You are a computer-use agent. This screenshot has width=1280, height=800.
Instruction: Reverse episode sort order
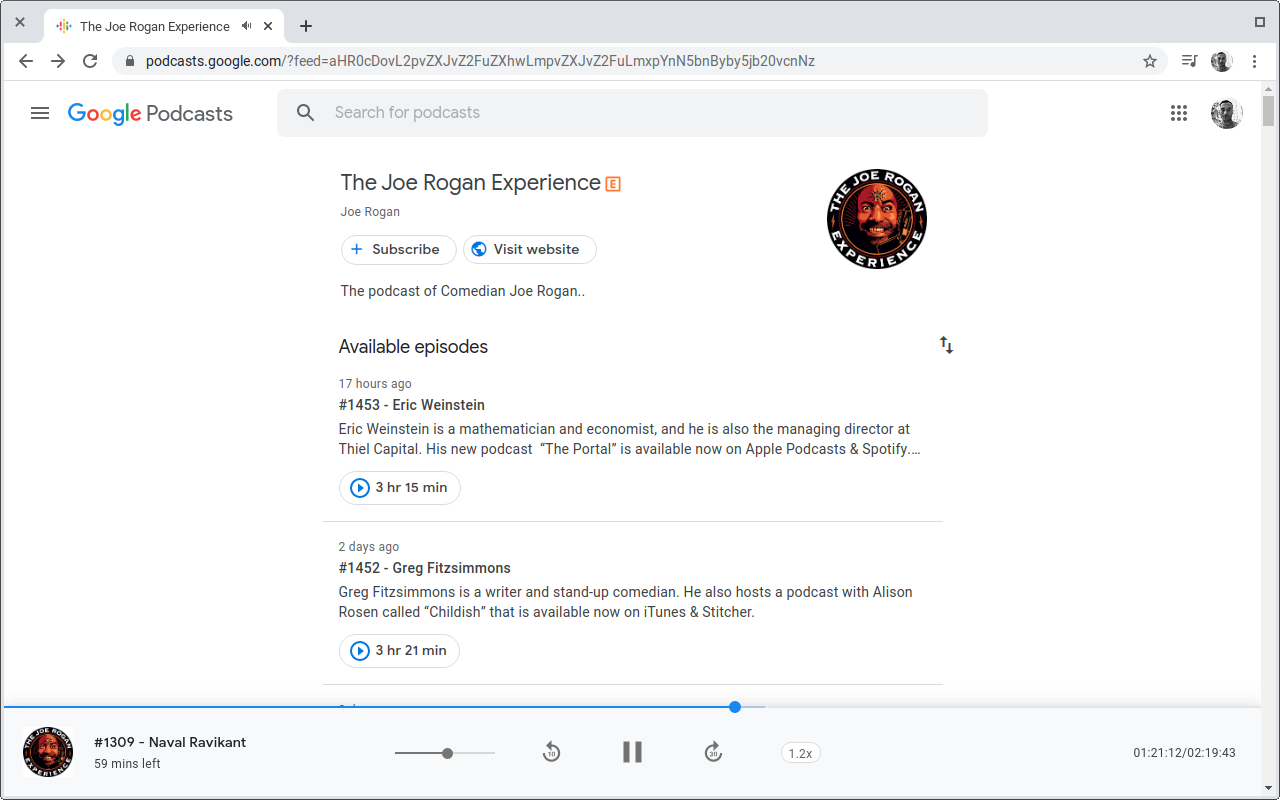946,346
